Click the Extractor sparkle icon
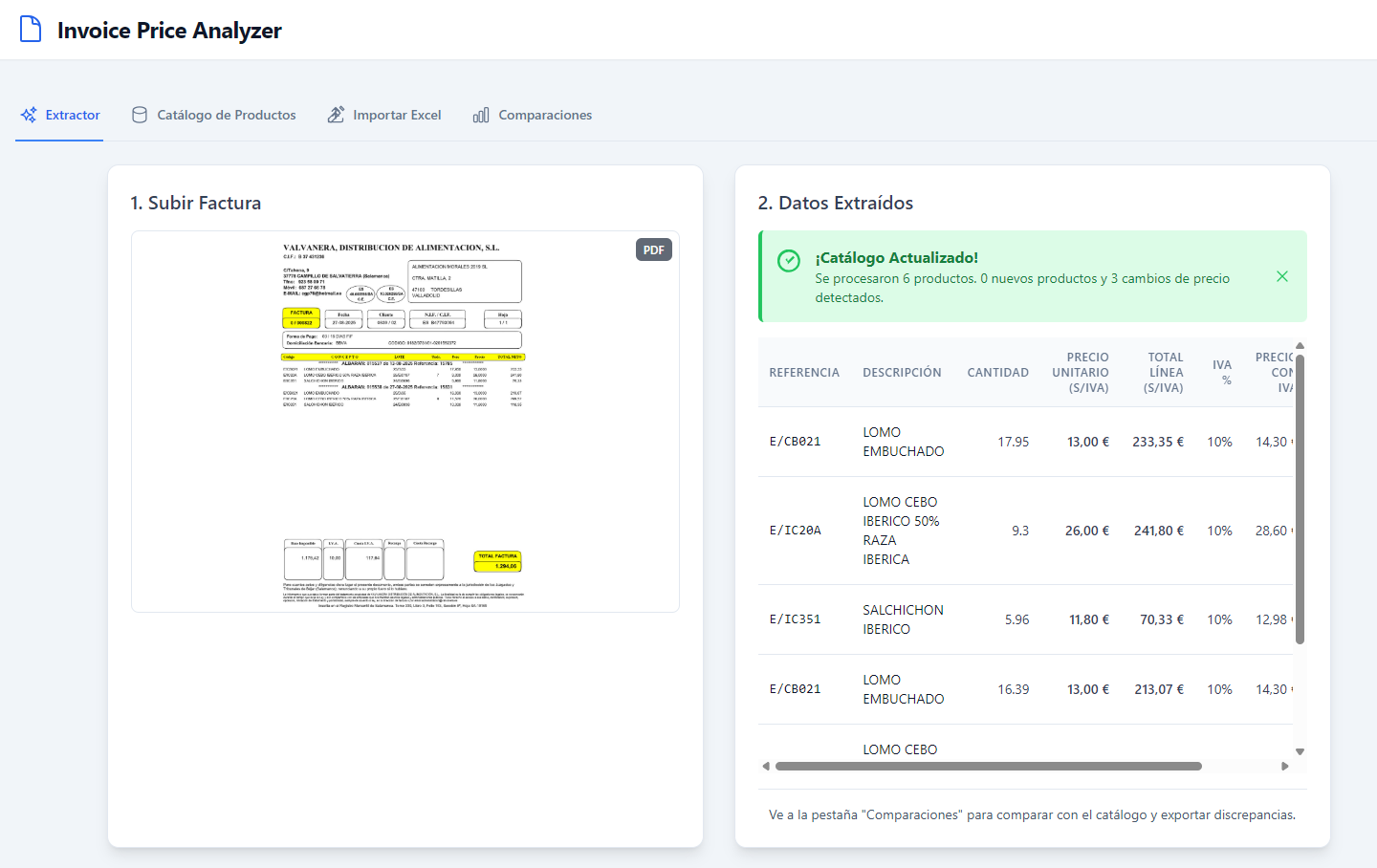Image resolution: width=1377 pixels, height=868 pixels. [x=29, y=115]
